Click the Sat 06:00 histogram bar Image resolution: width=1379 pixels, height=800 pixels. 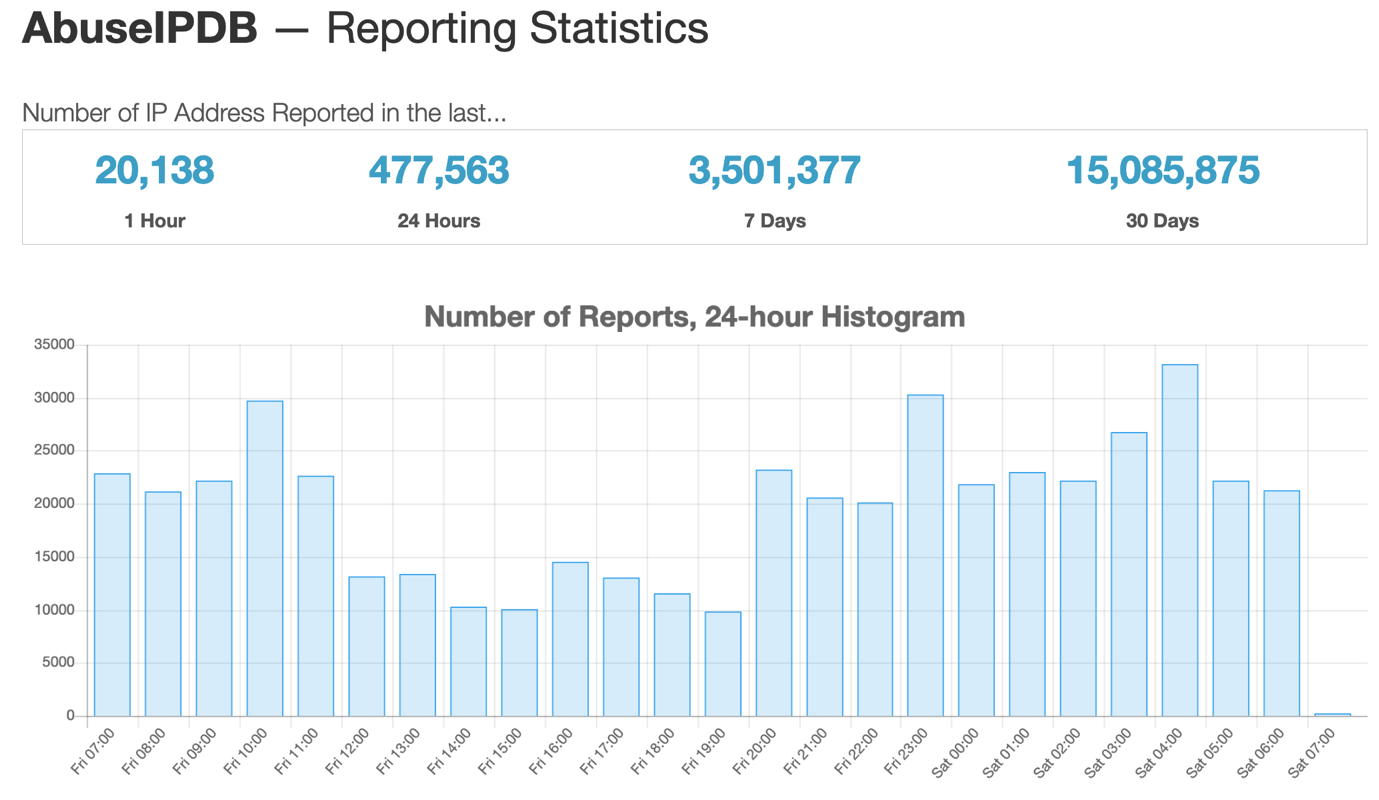click(1282, 603)
